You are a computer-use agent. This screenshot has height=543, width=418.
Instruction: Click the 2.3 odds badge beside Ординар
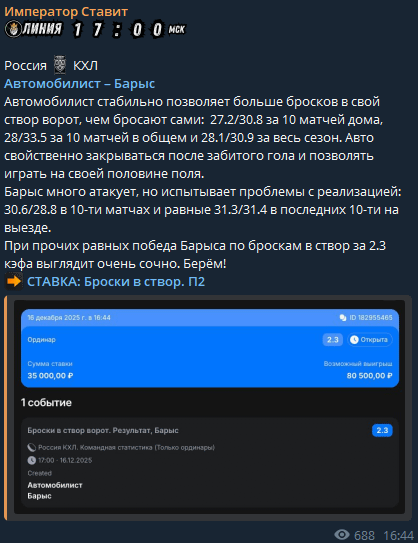[x=333, y=340]
